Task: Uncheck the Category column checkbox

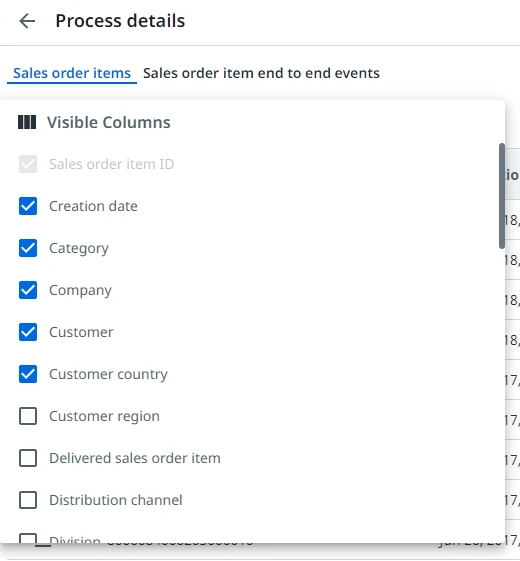Action: [x=28, y=248]
